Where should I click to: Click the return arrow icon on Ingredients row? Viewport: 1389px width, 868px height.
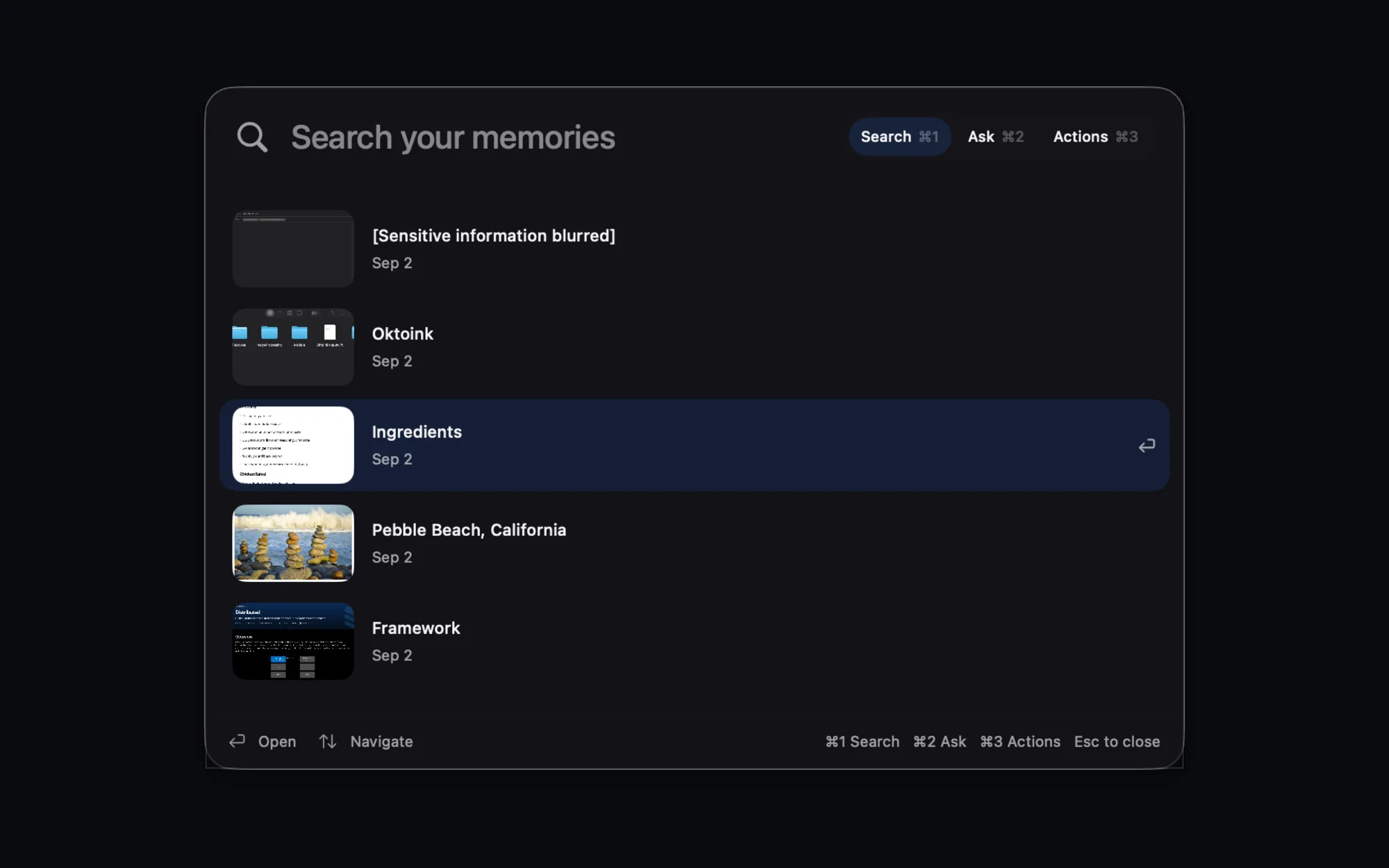[1147, 445]
